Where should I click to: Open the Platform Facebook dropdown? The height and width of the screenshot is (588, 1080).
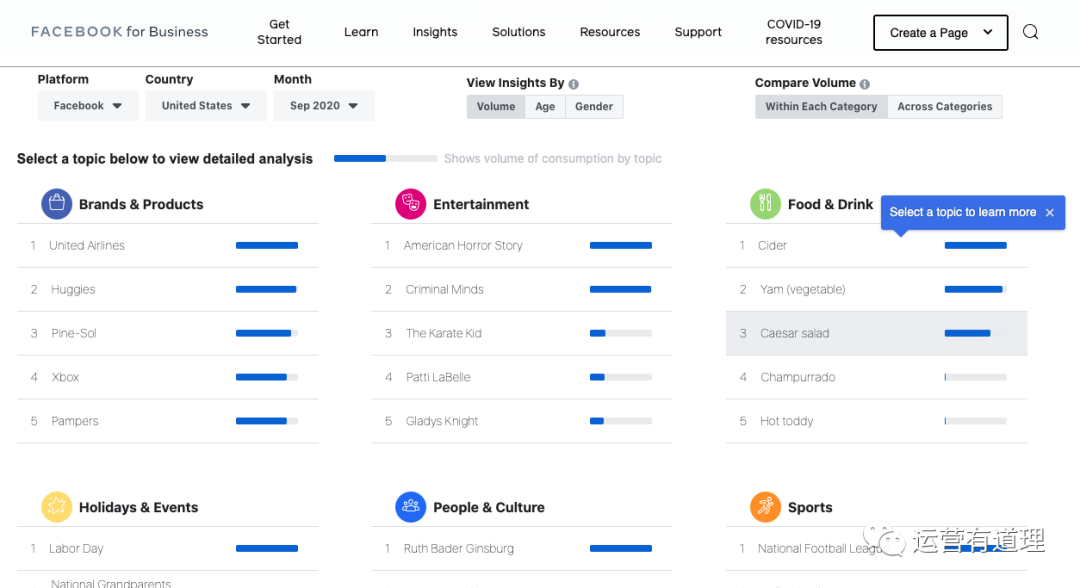click(88, 106)
